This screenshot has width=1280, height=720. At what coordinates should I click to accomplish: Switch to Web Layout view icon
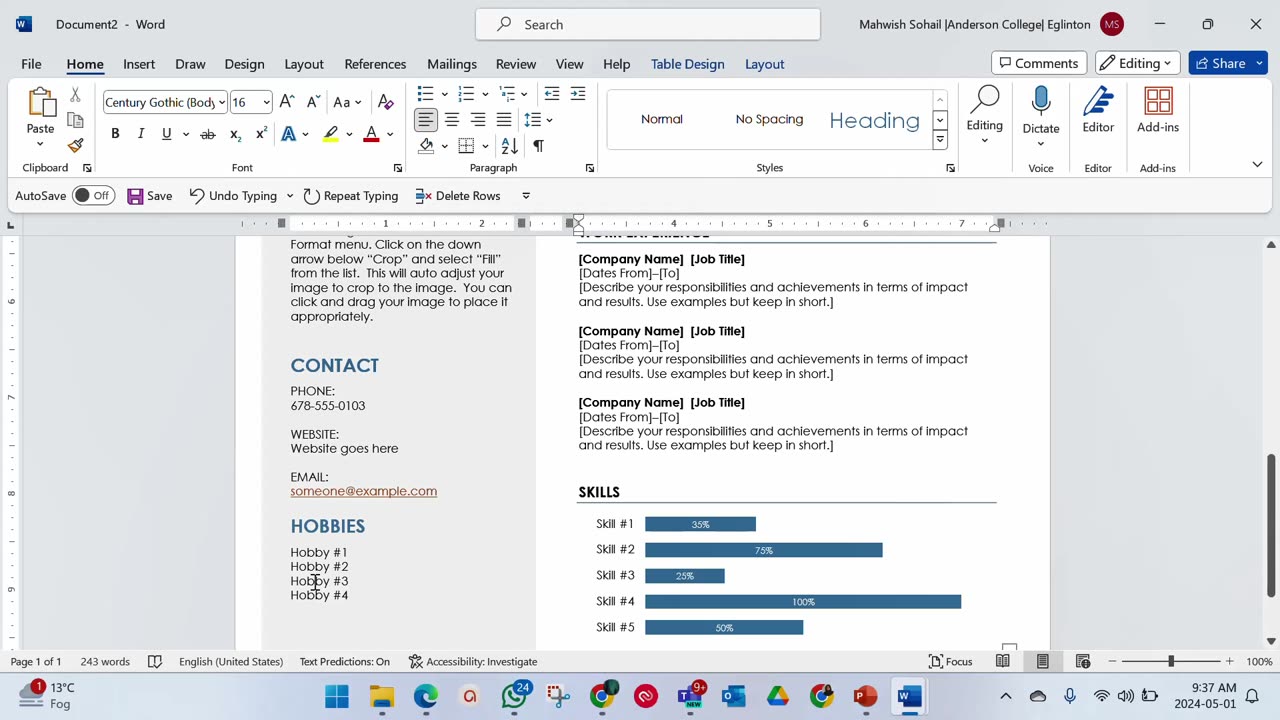pyautogui.click(x=1083, y=661)
